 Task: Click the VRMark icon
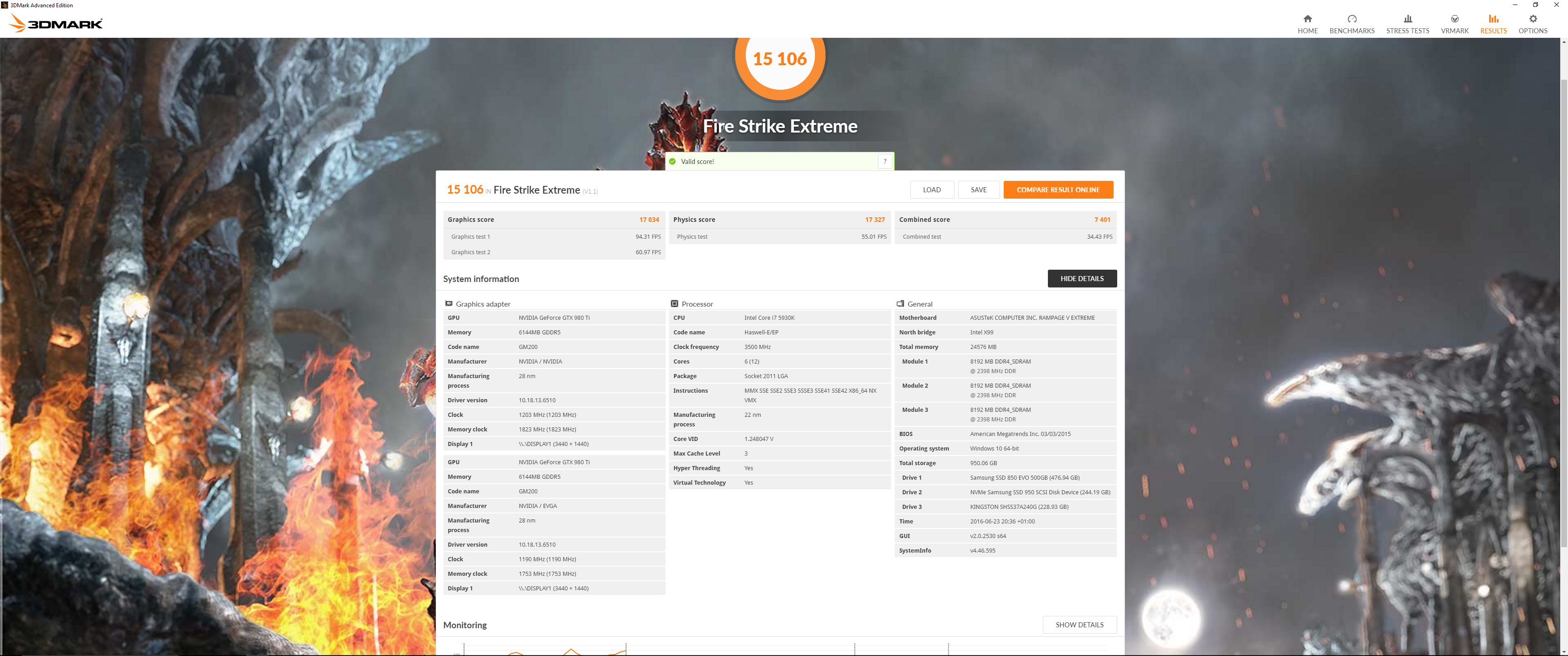tap(1454, 19)
